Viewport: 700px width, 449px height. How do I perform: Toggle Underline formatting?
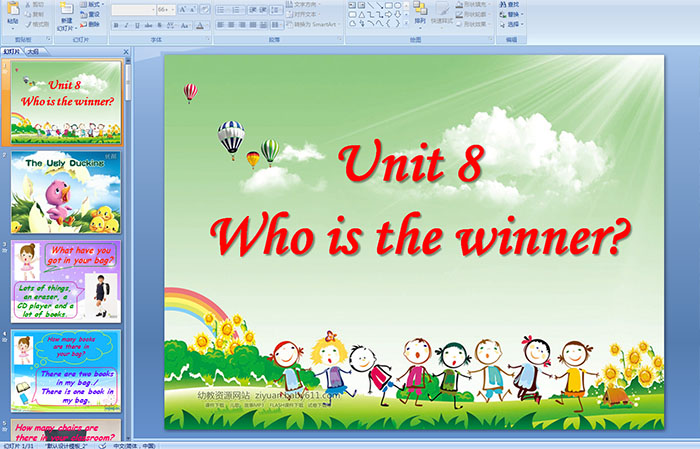(138, 25)
